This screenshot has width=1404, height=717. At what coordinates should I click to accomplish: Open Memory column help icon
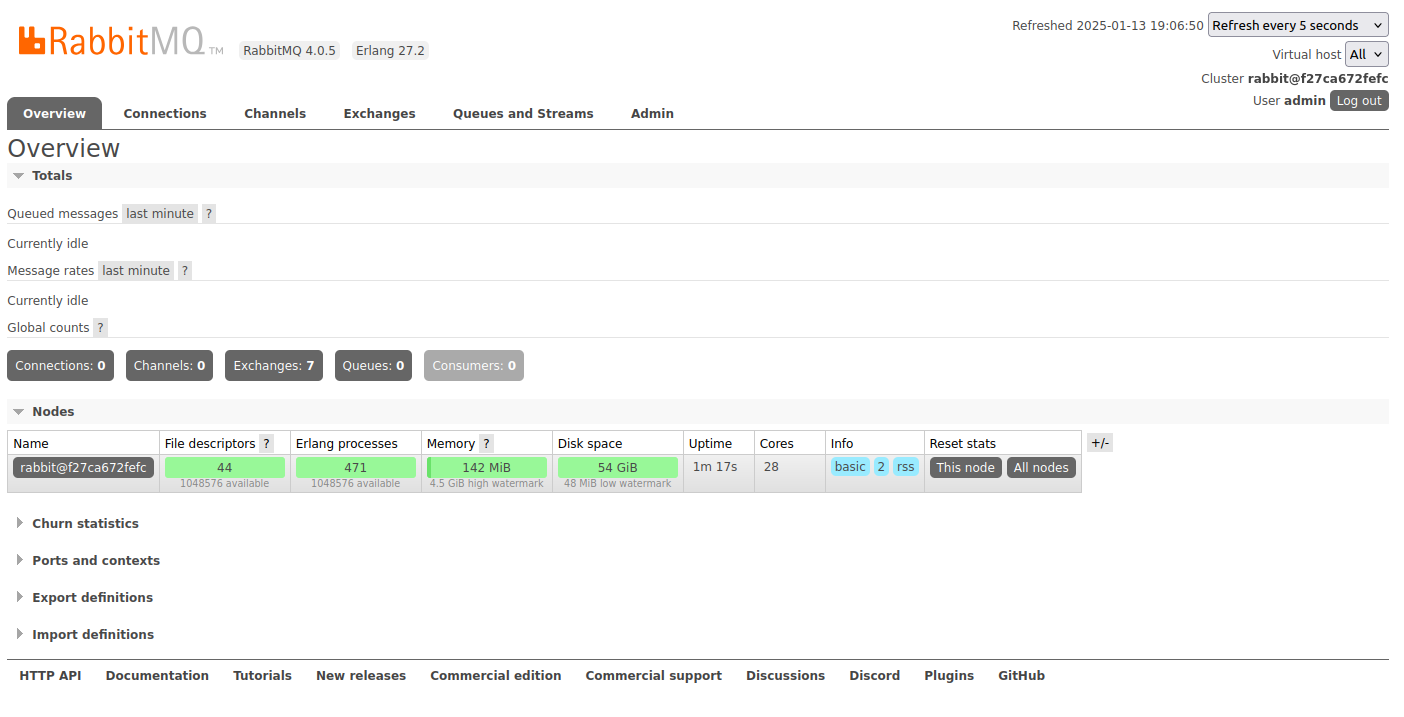[486, 444]
